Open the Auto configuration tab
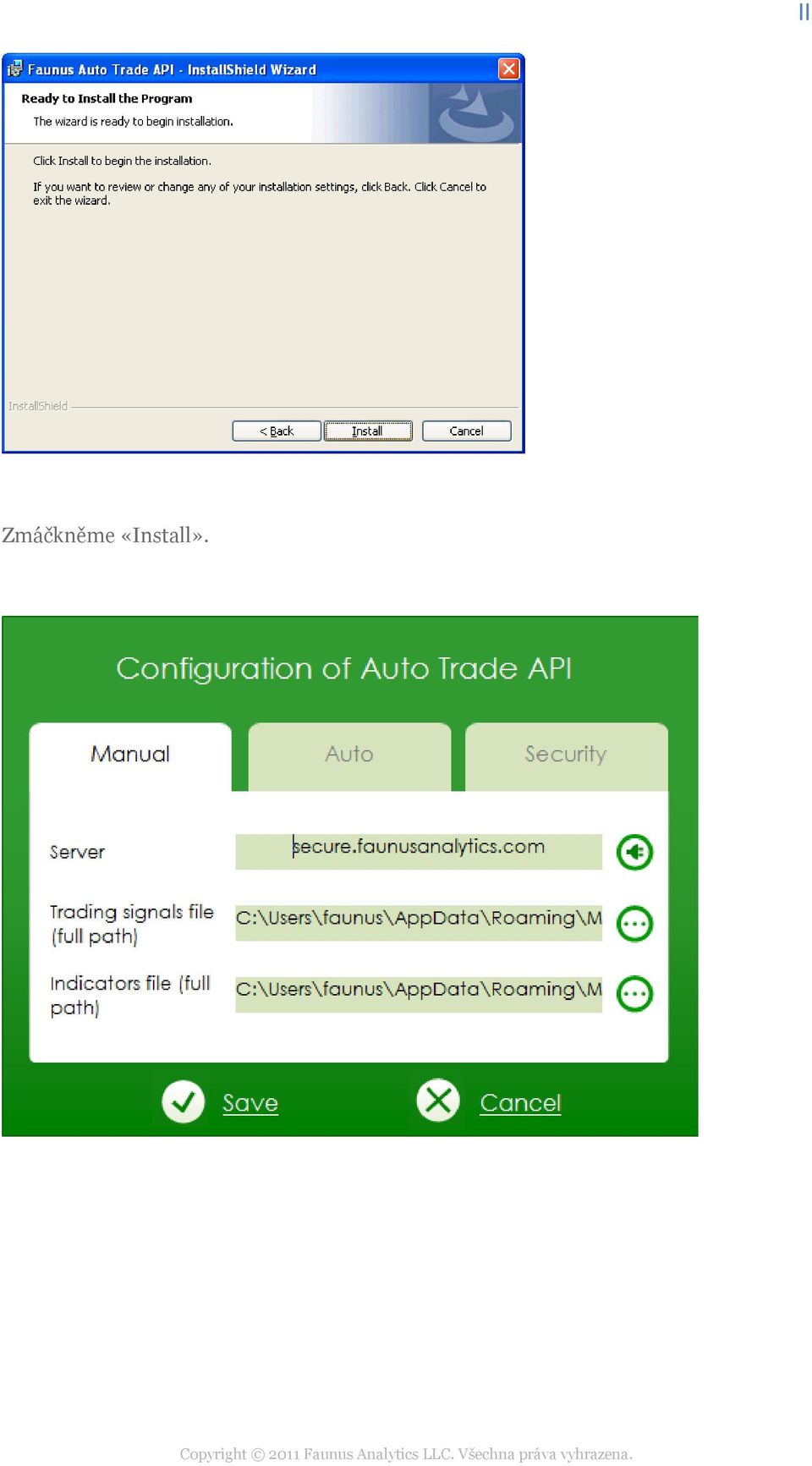Screen dimensions: 812x1466 pos(349,756)
